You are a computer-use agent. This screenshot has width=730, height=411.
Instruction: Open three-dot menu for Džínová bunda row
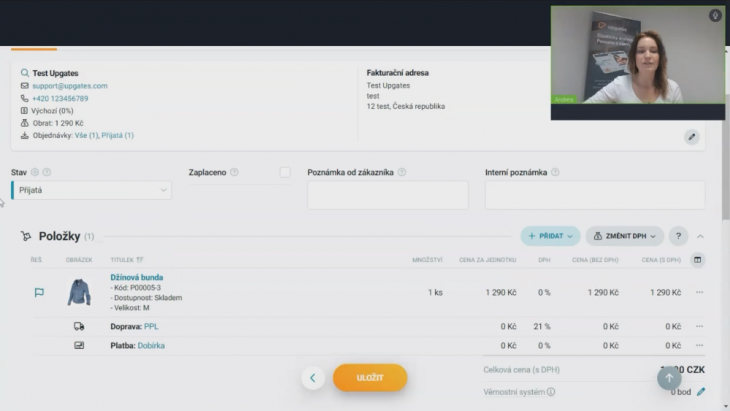click(699, 292)
